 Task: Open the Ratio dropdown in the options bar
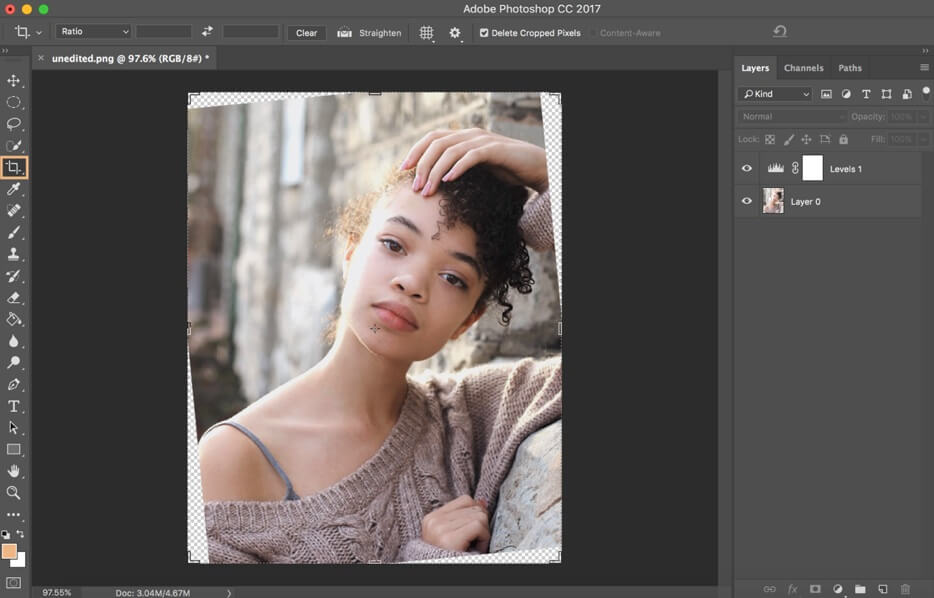pyautogui.click(x=92, y=31)
